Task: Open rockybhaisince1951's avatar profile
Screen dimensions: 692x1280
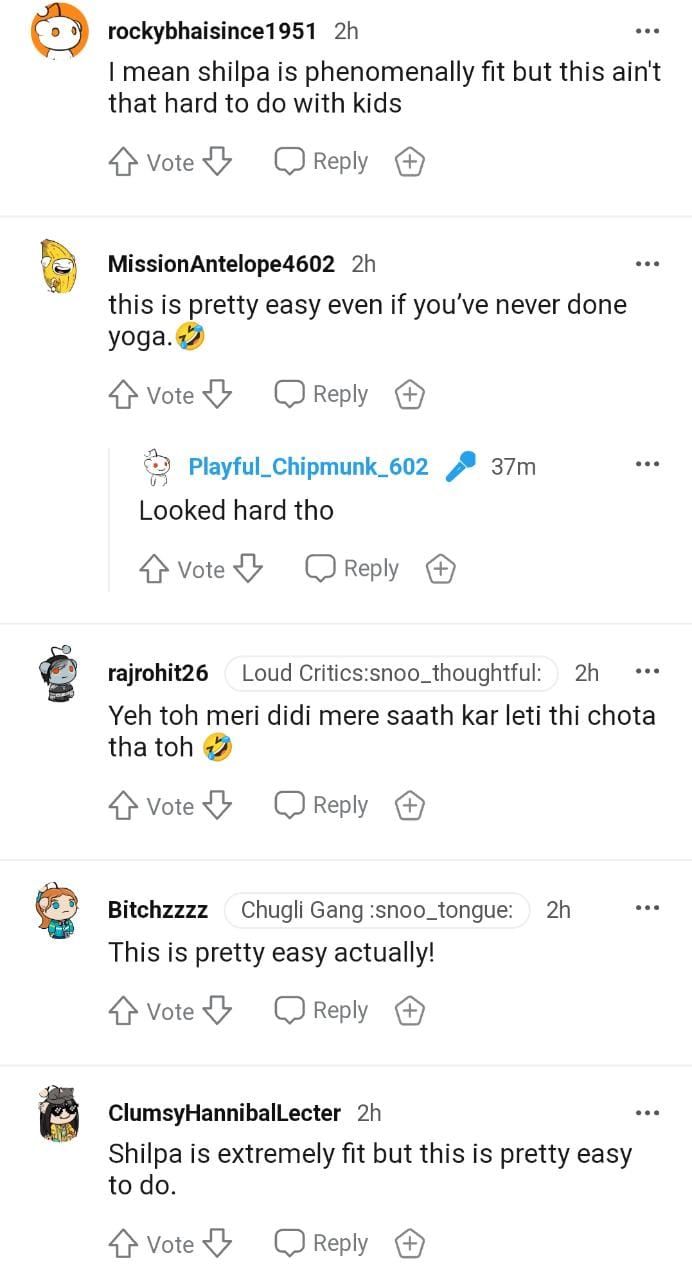Action: click(59, 31)
